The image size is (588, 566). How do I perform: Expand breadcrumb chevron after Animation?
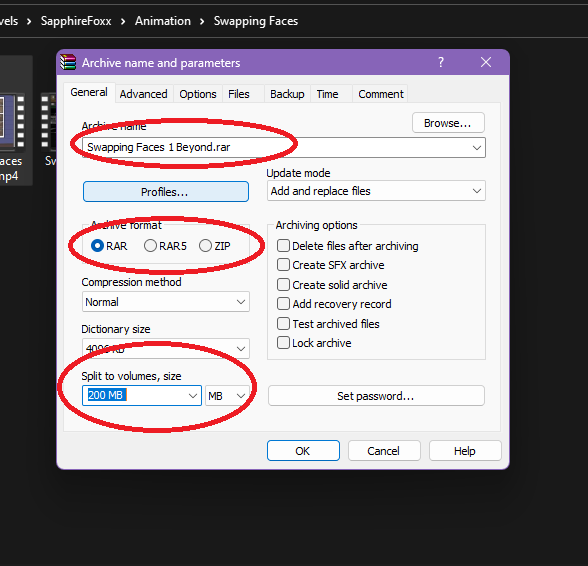pos(202,21)
